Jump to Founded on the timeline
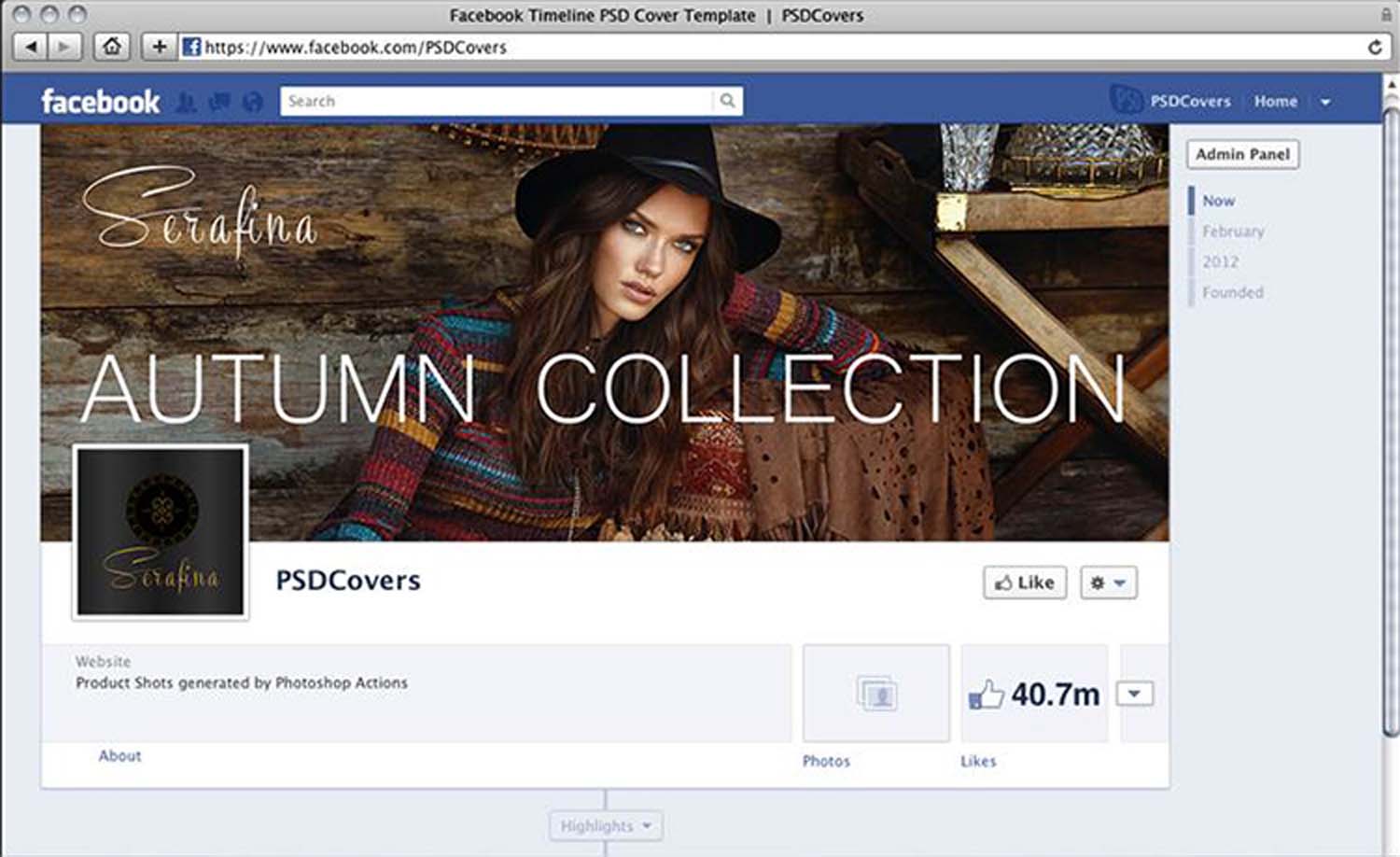 coord(1232,292)
